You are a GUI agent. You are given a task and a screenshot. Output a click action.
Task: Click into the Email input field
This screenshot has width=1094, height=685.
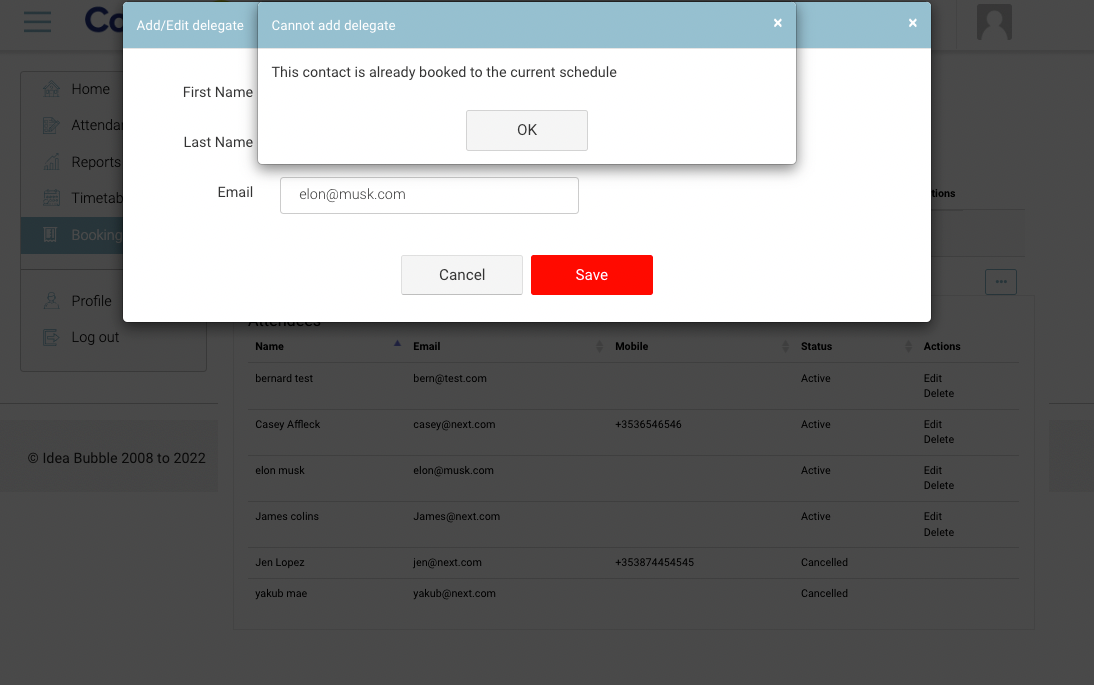(429, 195)
